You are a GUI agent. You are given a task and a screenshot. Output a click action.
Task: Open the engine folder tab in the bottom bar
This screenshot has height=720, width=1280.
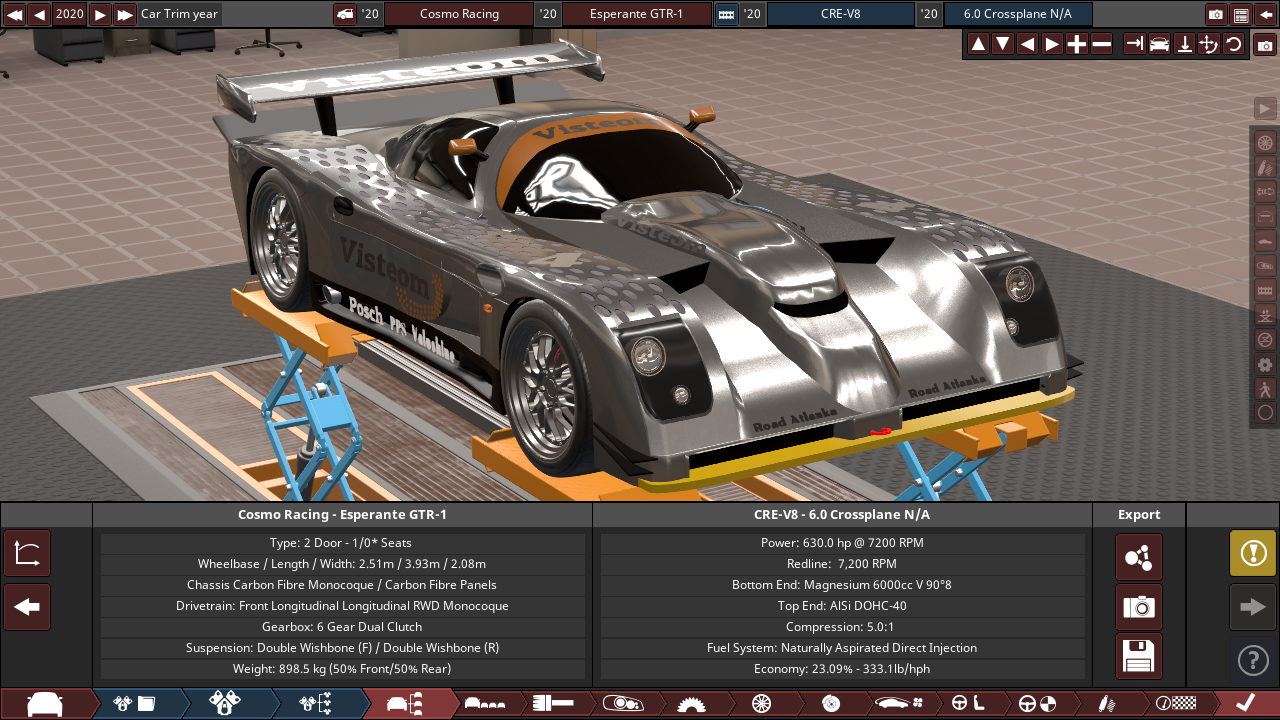tap(135, 704)
